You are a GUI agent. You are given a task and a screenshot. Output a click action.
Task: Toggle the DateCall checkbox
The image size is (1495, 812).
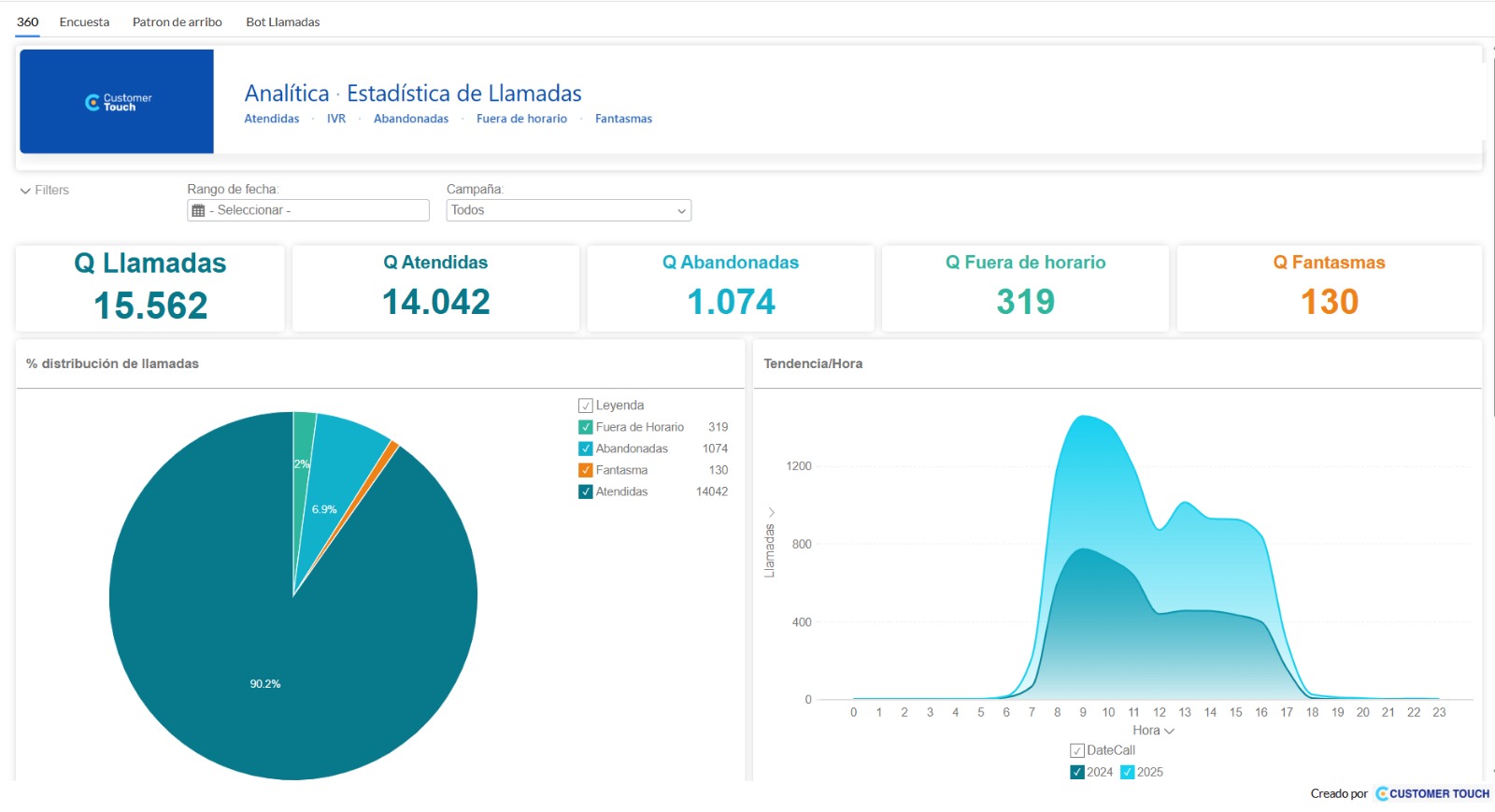(1077, 750)
